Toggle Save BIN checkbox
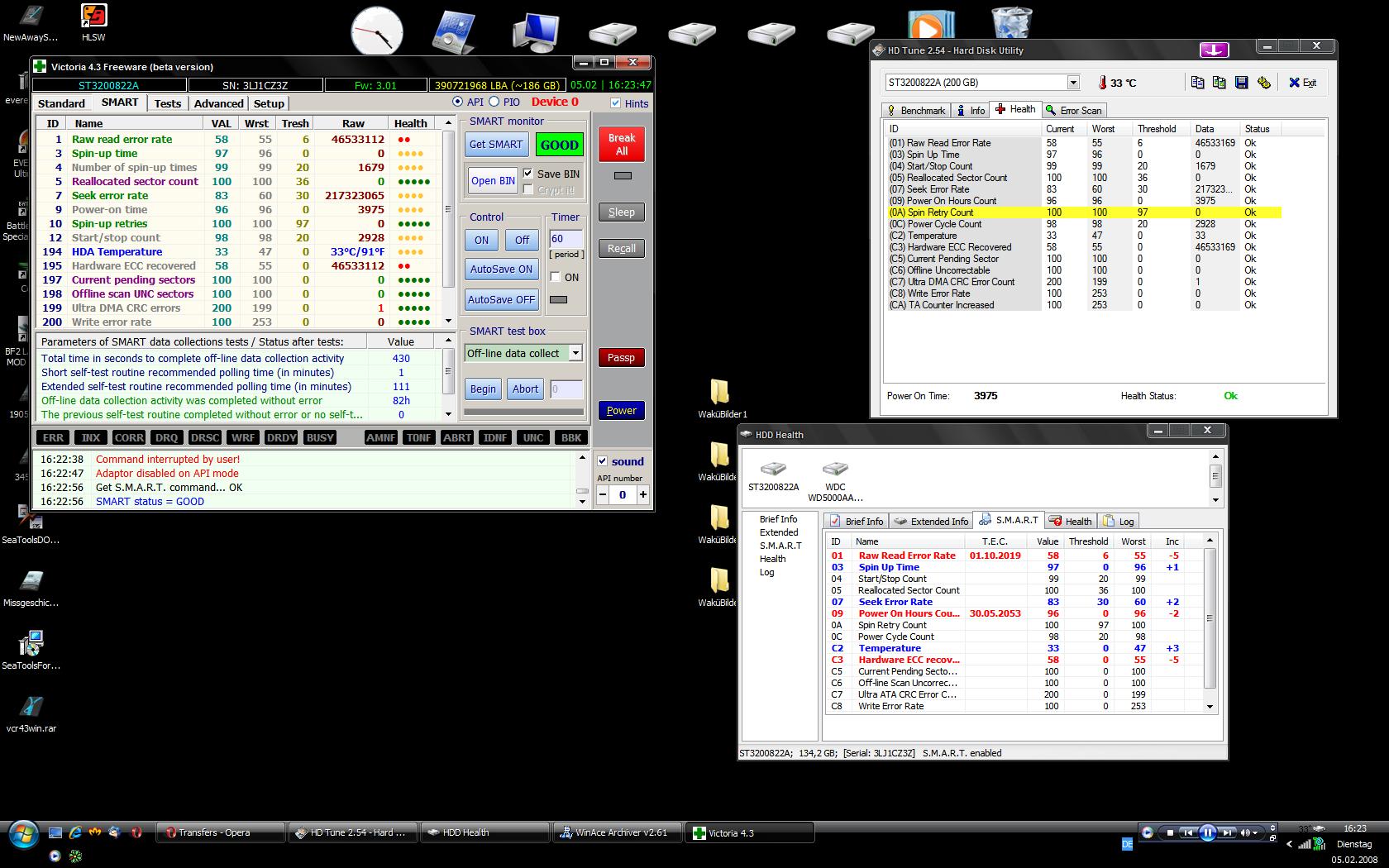Image resolution: width=1389 pixels, height=868 pixels. point(528,174)
